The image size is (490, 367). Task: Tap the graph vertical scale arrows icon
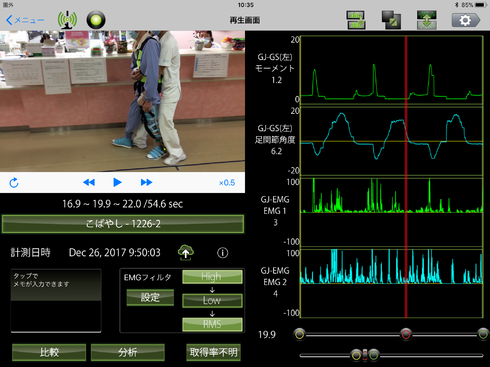[427, 20]
